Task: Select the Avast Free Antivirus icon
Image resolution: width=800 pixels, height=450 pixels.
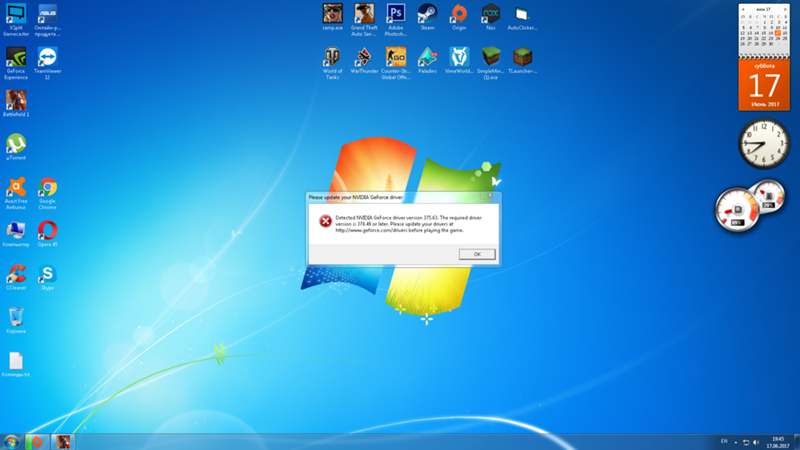Action: coord(16,193)
